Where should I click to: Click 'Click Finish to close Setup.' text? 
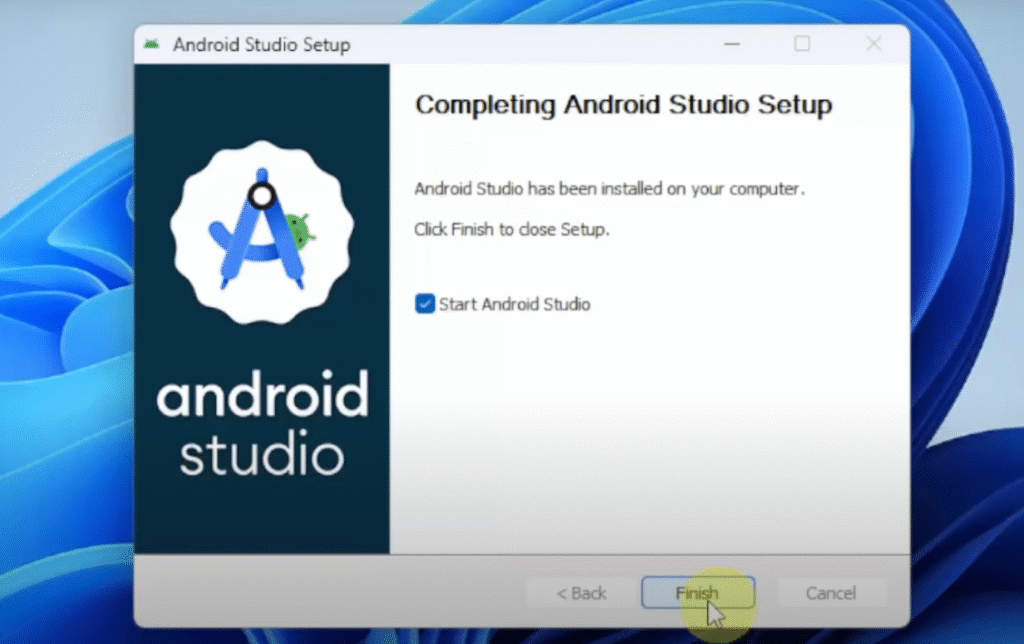point(512,229)
